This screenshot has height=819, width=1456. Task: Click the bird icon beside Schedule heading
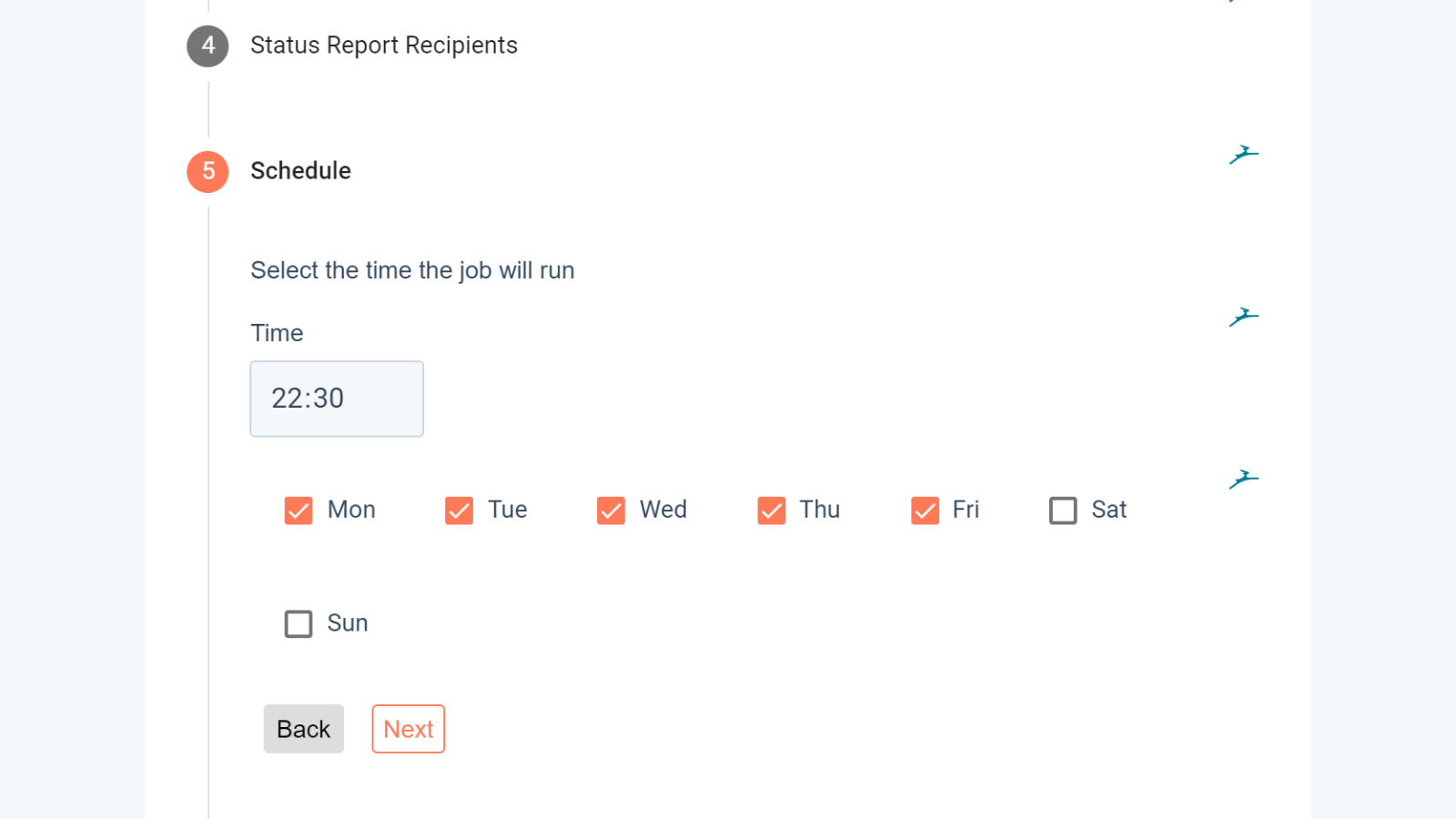point(1243,156)
